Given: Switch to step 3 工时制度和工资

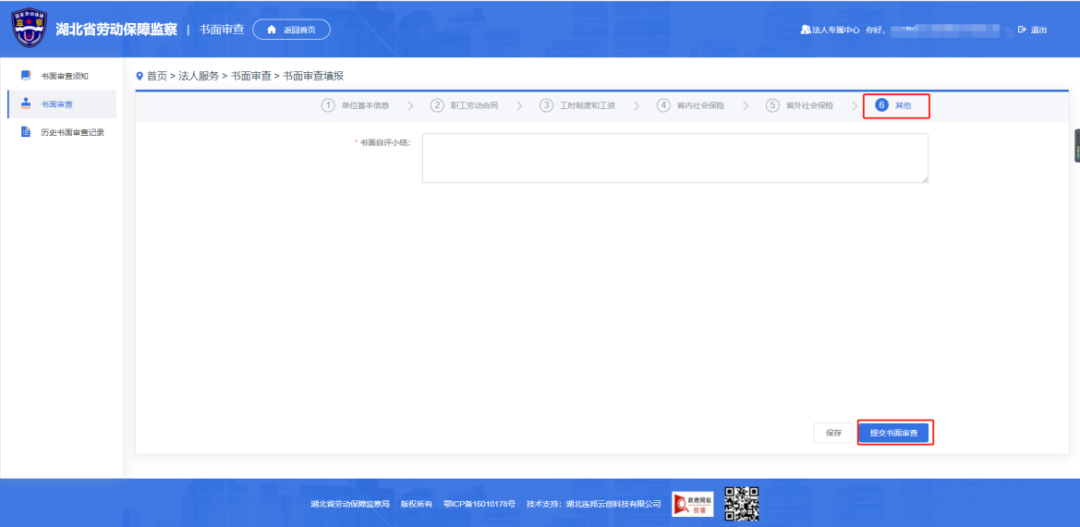Looking at the screenshot, I should (x=577, y=105).
